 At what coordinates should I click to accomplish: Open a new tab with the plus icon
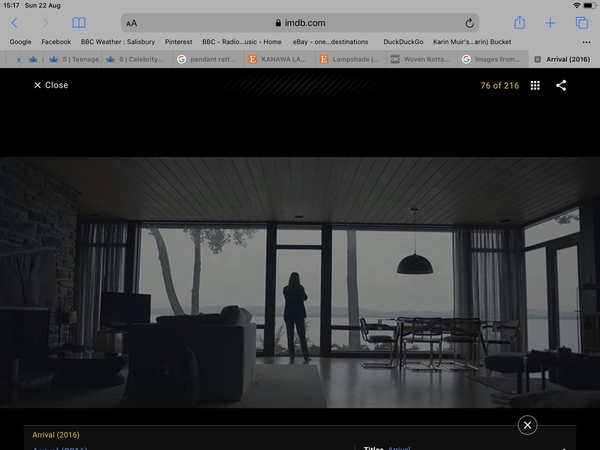coord(550,23)
